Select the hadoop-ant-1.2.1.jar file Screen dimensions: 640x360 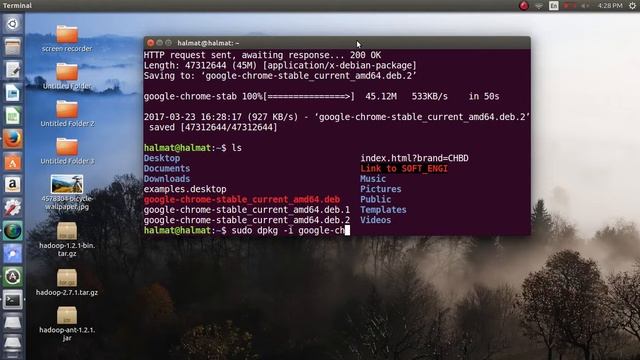(x=67, y=324)
